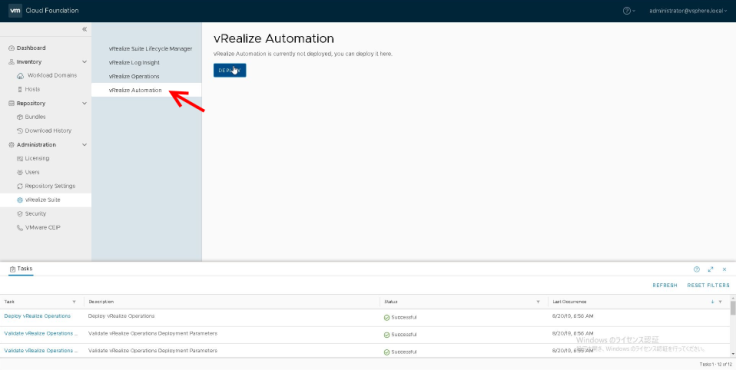Screen dimensions: 736x370
Task: Select vRealize Log Insight
Action: [134, 62]
